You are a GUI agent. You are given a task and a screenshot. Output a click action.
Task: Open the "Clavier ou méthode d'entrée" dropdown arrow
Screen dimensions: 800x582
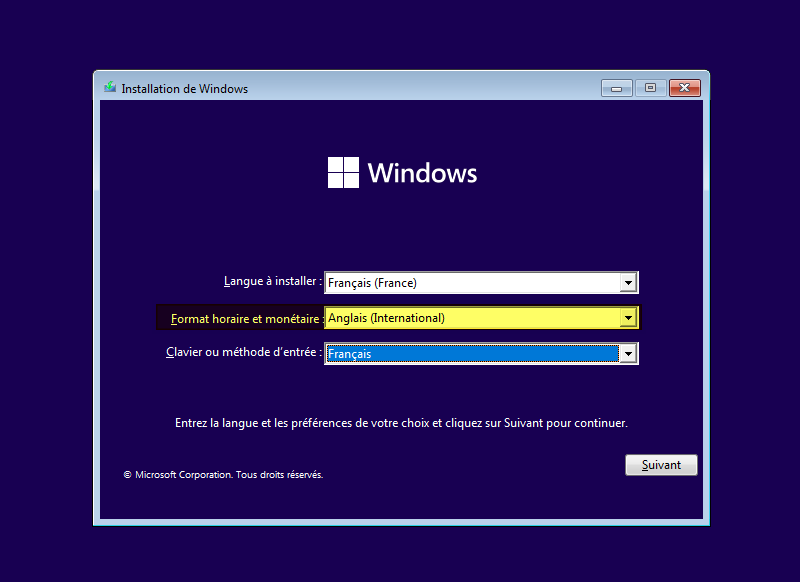629,353
